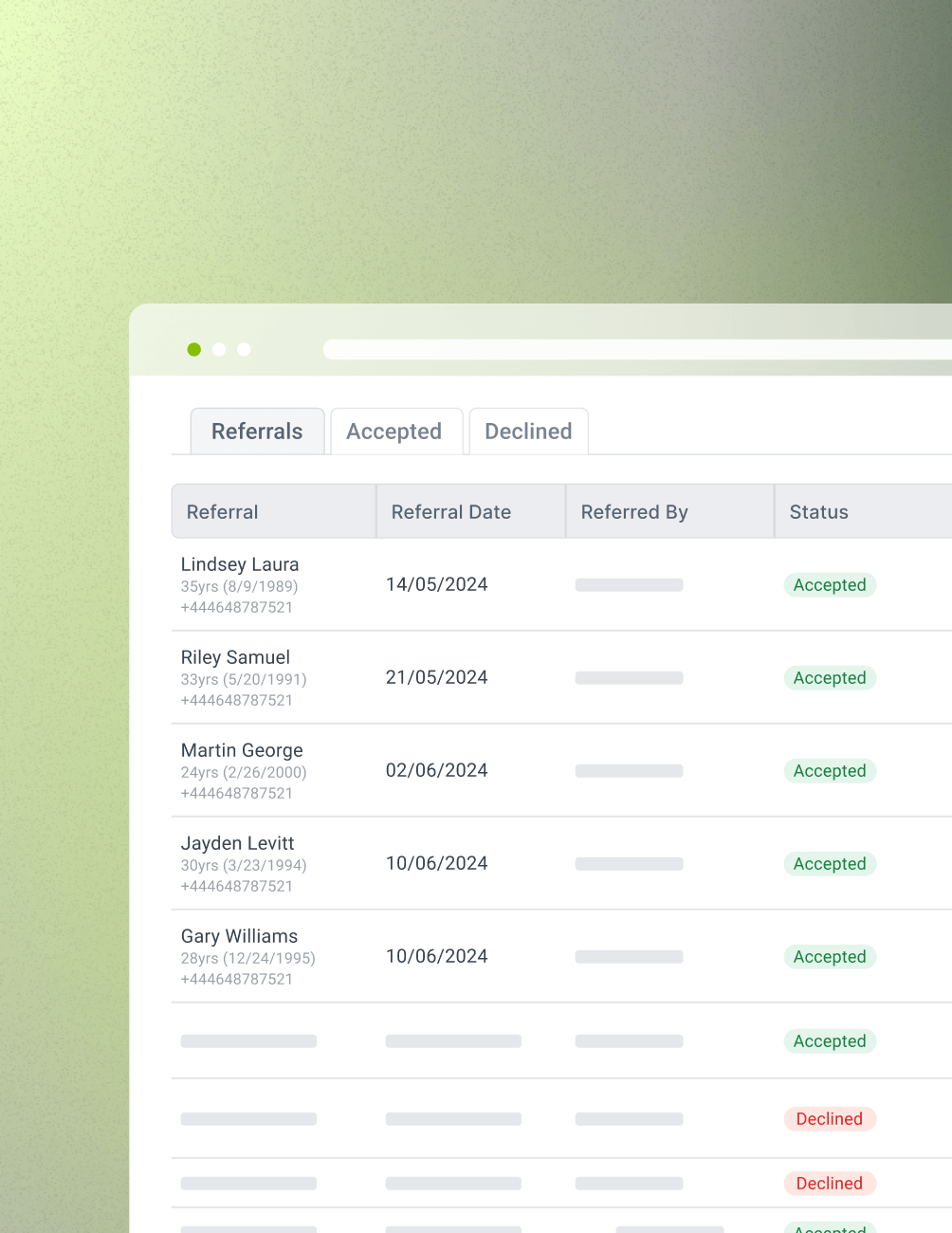Image resolution: width=952 pixels, height=1233 pixels.
Task: Click the 02/06/2024 referral date
Action: point(436,771)
